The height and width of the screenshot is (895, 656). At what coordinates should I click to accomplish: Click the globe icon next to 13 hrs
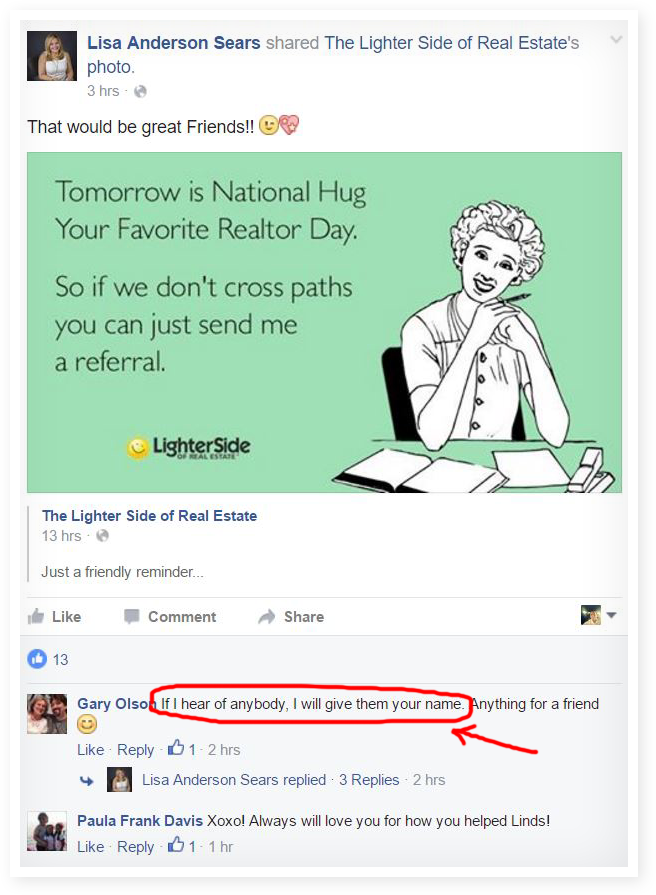[102, 536]
